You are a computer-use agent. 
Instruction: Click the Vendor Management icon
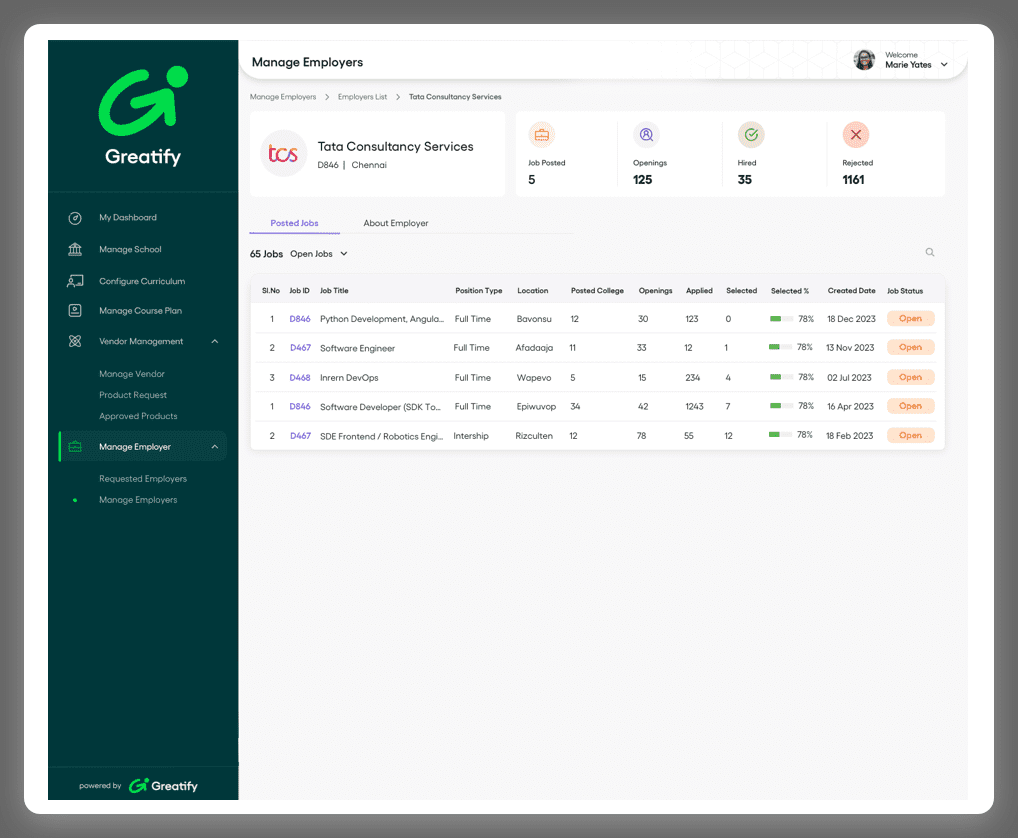click(75, 342)
